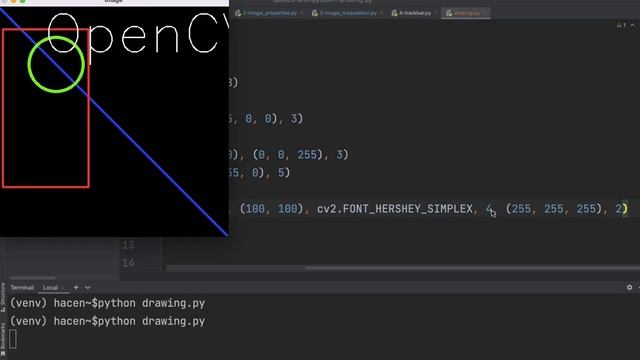Screen dimensions: 640x360
Task: Open the Bookmarks tool window
Action: coord(3,340)
